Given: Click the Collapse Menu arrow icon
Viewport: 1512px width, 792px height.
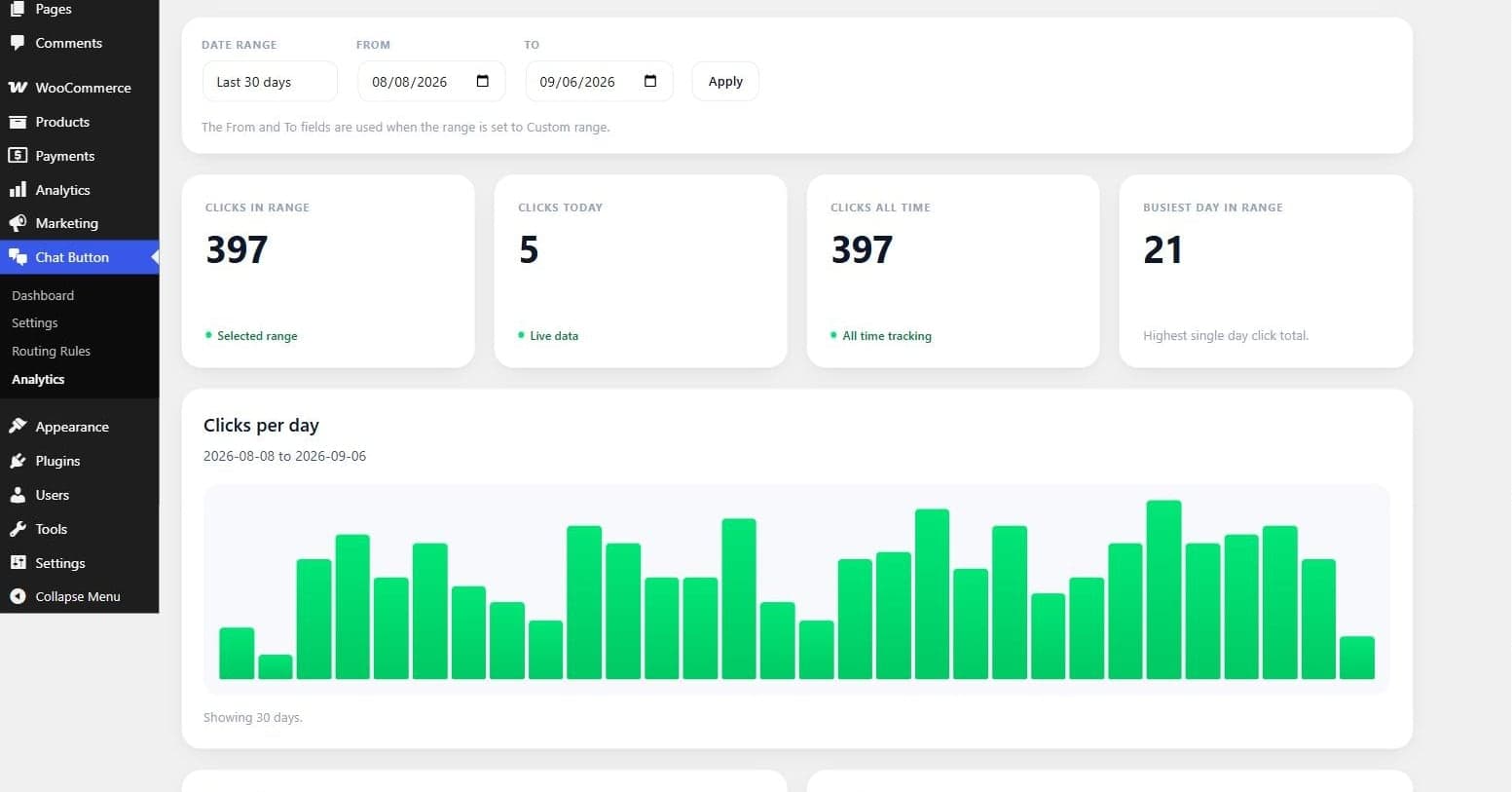Looking at the screenshot, I should [18, 596].
